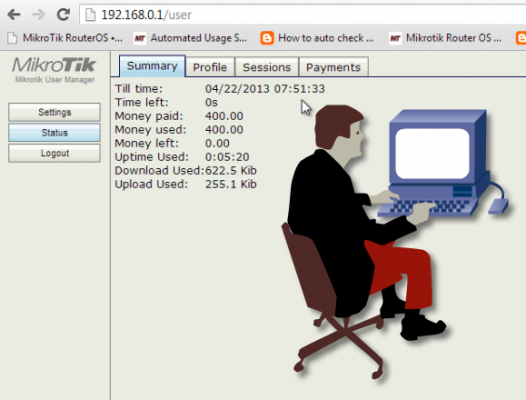This screenshot has height=400, width=526.
Task: Open the Payments tab
Action: pos(333,67)
